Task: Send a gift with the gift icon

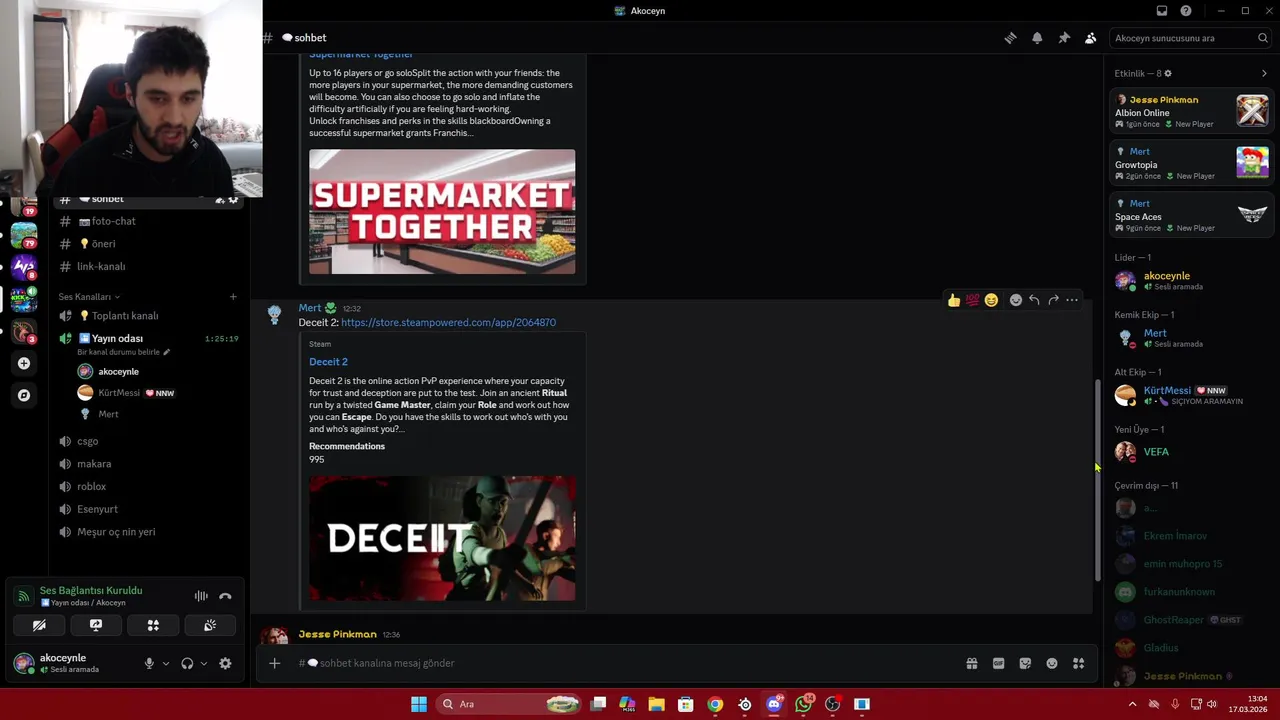Action: (x=972, y=663)
